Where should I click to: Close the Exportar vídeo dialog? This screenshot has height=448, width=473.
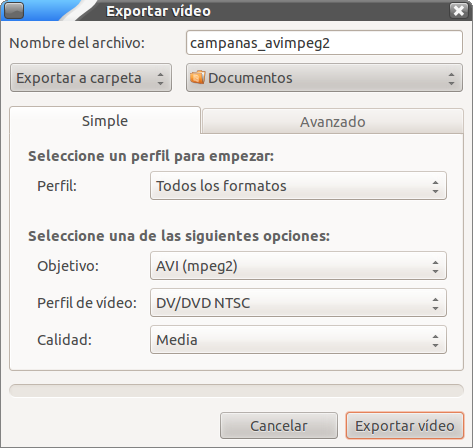(x=459, y=10)
